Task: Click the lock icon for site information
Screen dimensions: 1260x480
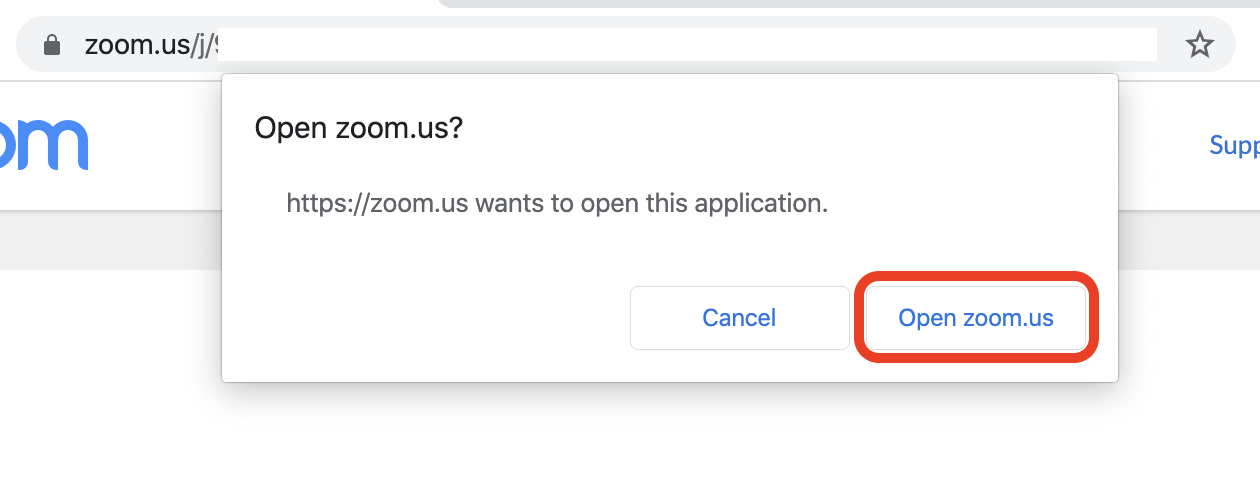Action: coord(53,45)
